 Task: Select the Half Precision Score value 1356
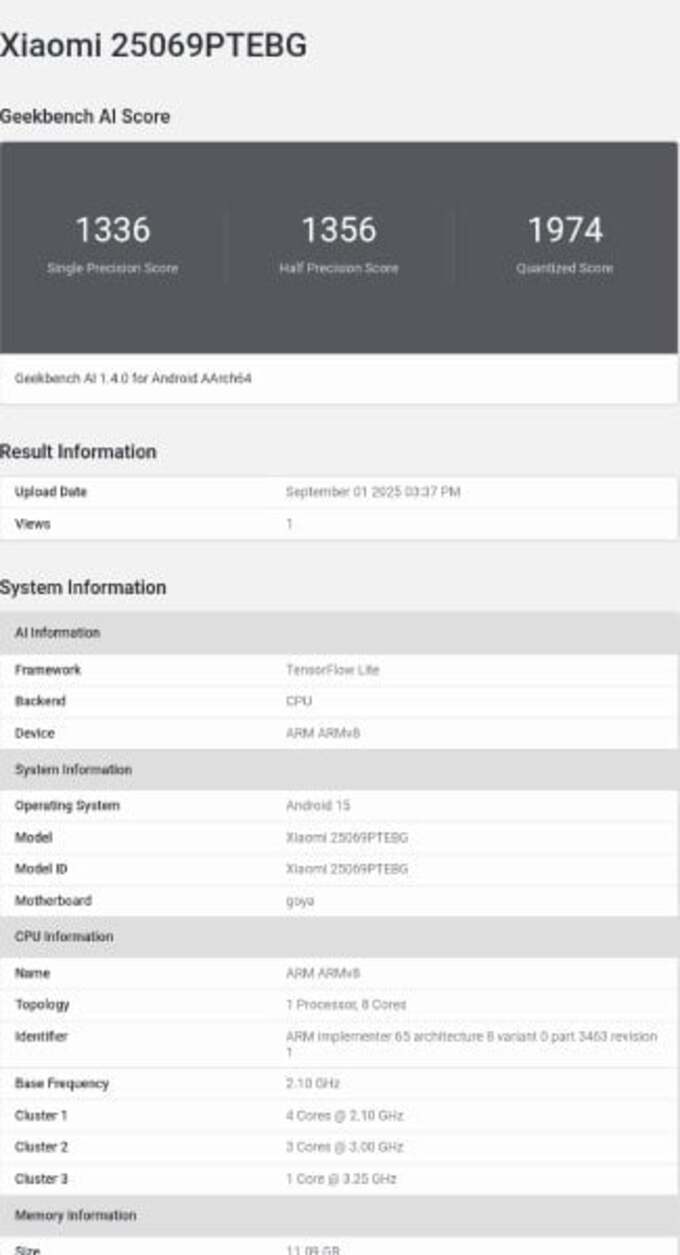click(339, 230)
